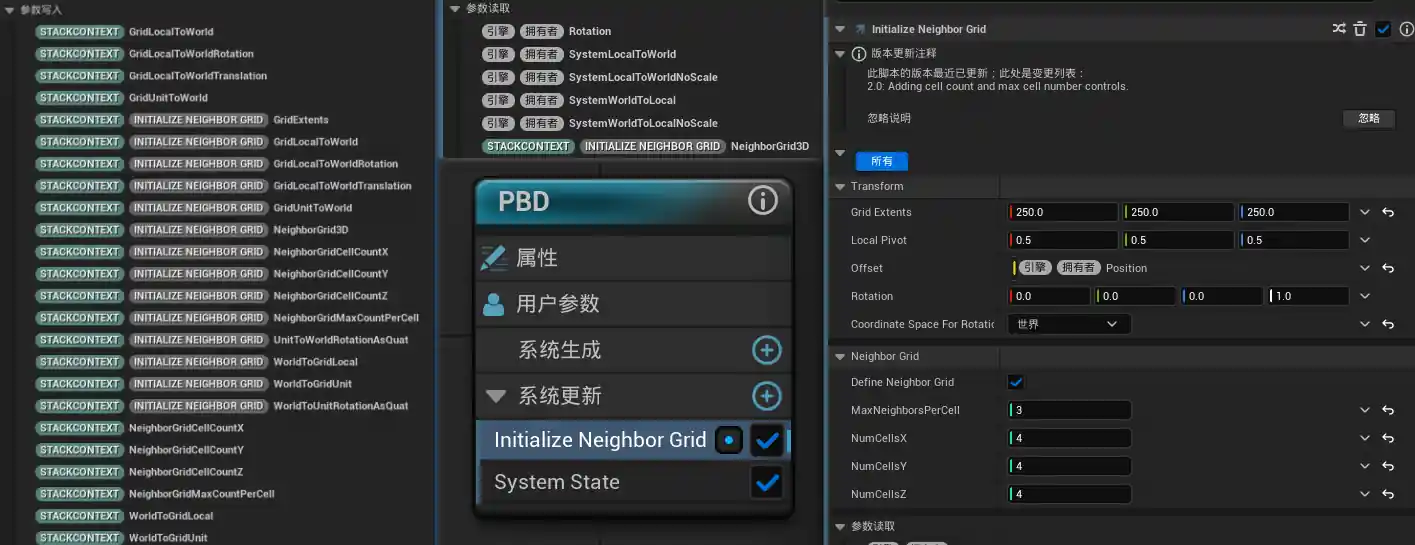The height and width of the screenshot is (545, 1415).
Task: Click the 忽略 button to dismiss the note
Action: (x=1368, y=118)
